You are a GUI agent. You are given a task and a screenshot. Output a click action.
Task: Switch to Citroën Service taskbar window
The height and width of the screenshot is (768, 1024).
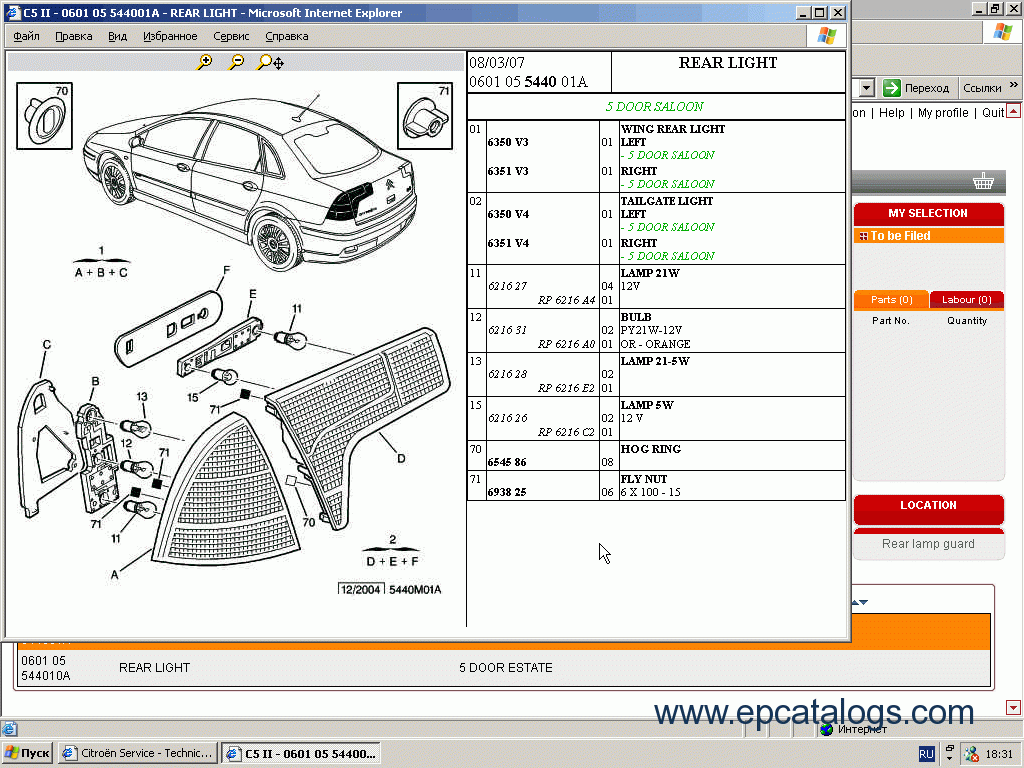coord(138,753)
